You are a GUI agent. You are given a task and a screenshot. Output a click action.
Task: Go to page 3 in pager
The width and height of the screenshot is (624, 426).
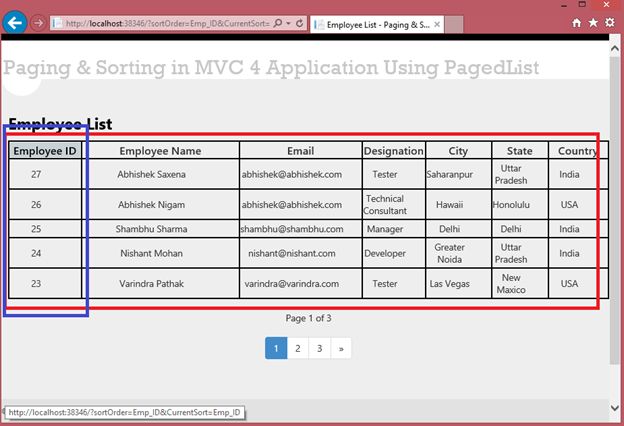[x=319, y=348]
